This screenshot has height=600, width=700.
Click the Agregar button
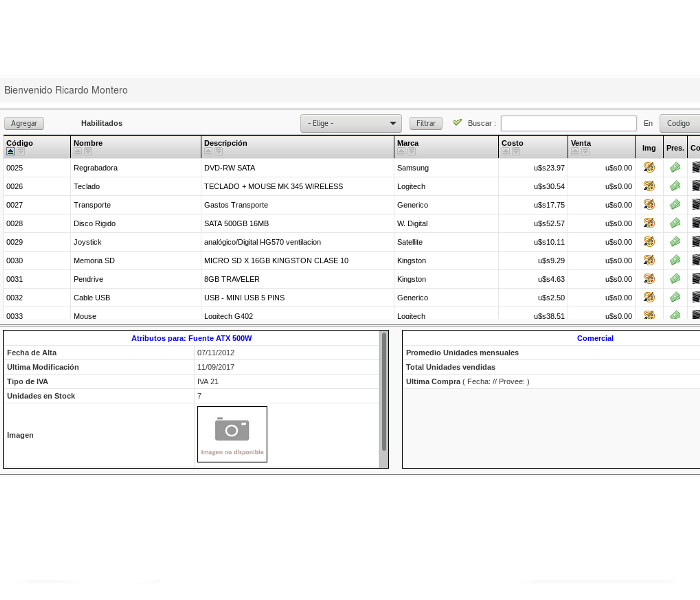24,123
